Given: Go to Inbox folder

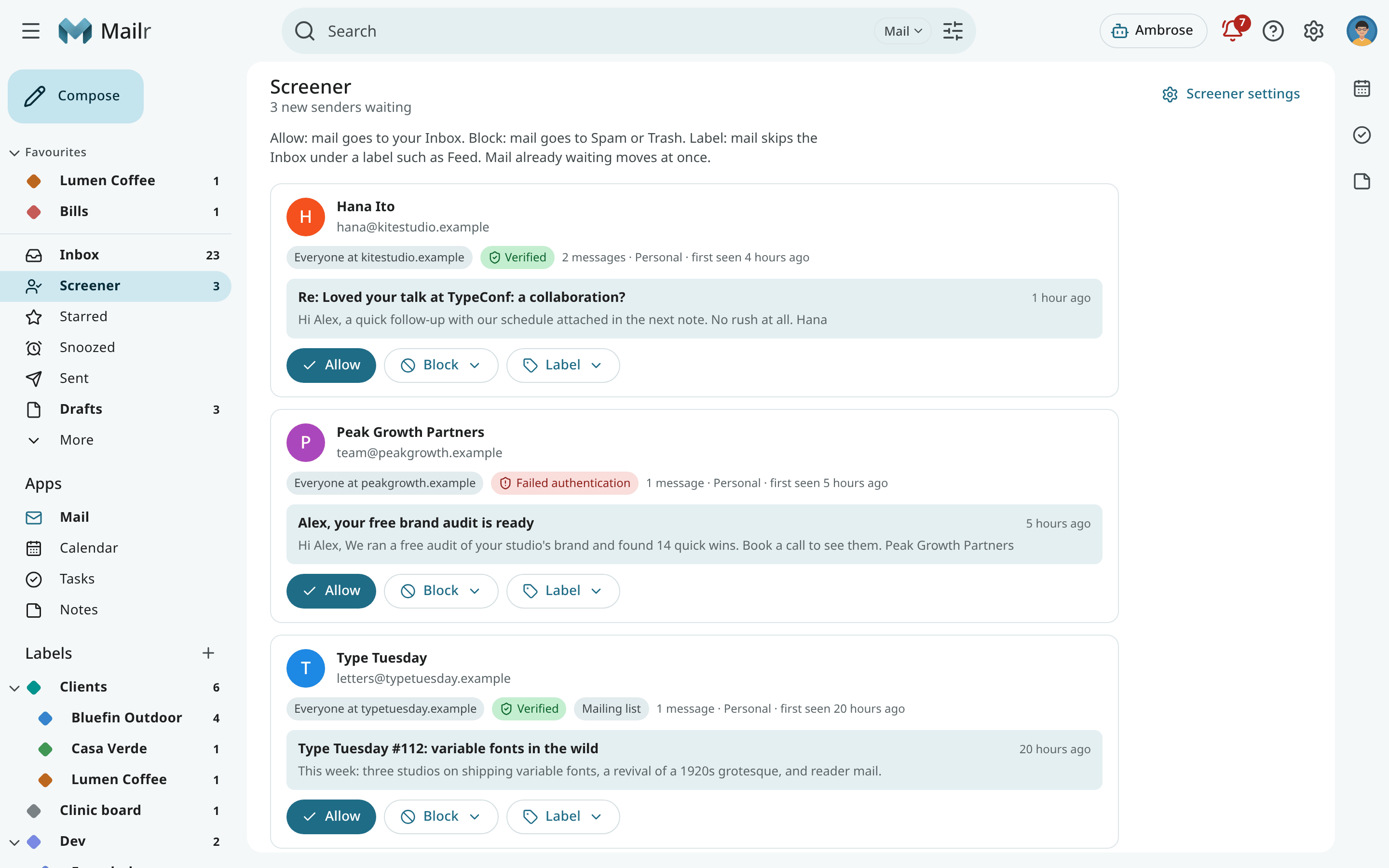Looking at the screenshot, I should tap(115, 255).
